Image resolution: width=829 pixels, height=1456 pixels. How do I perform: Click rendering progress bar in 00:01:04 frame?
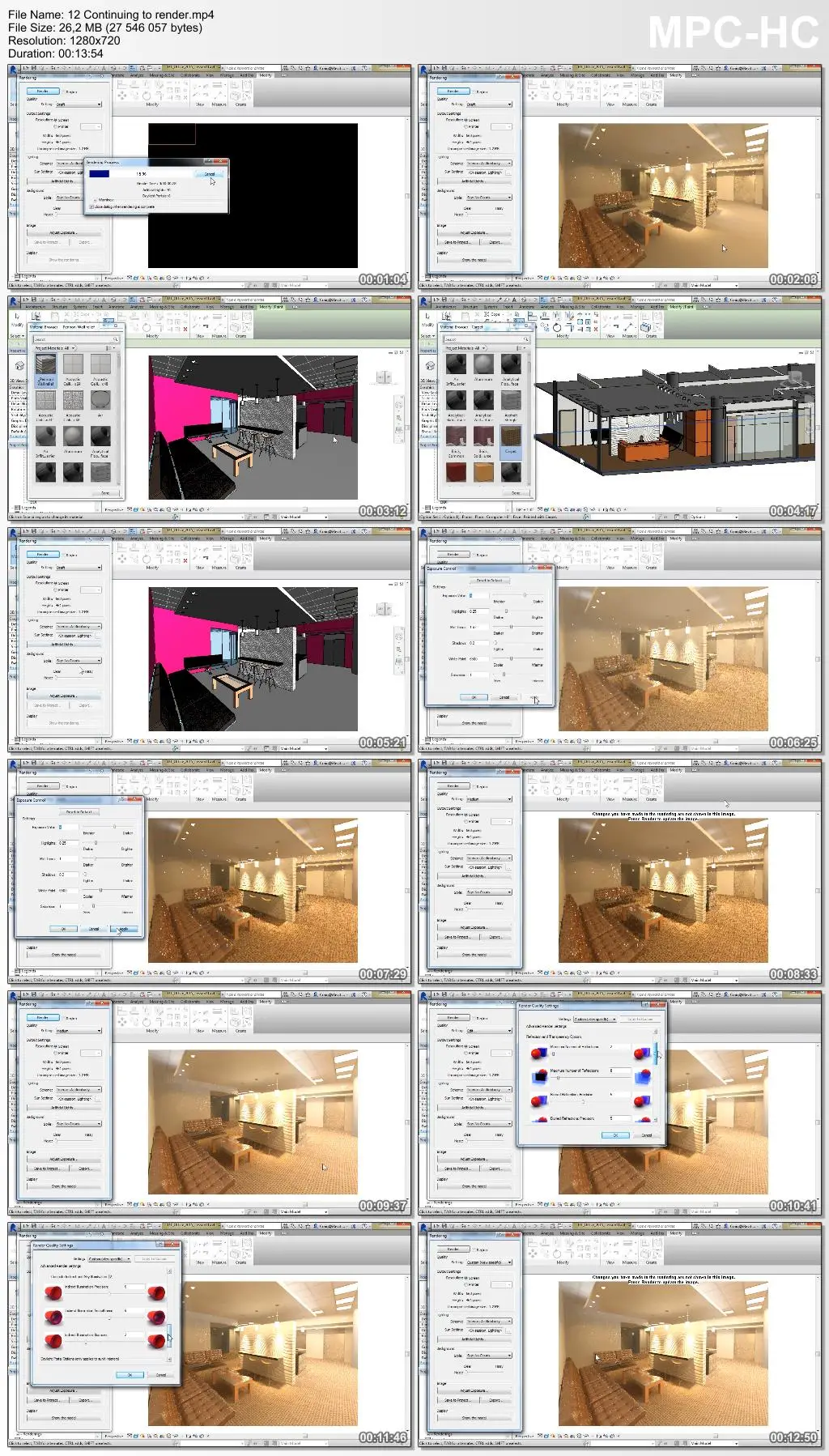pyautogui.click(x=139, y=173)
